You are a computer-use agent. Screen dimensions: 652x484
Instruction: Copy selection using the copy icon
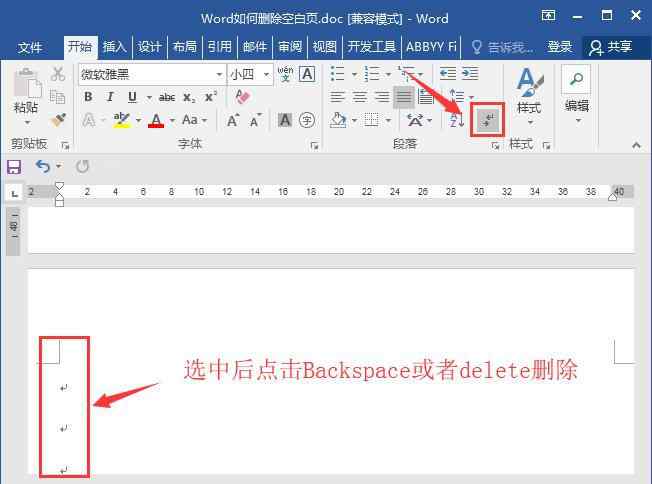tap(57, 97)
